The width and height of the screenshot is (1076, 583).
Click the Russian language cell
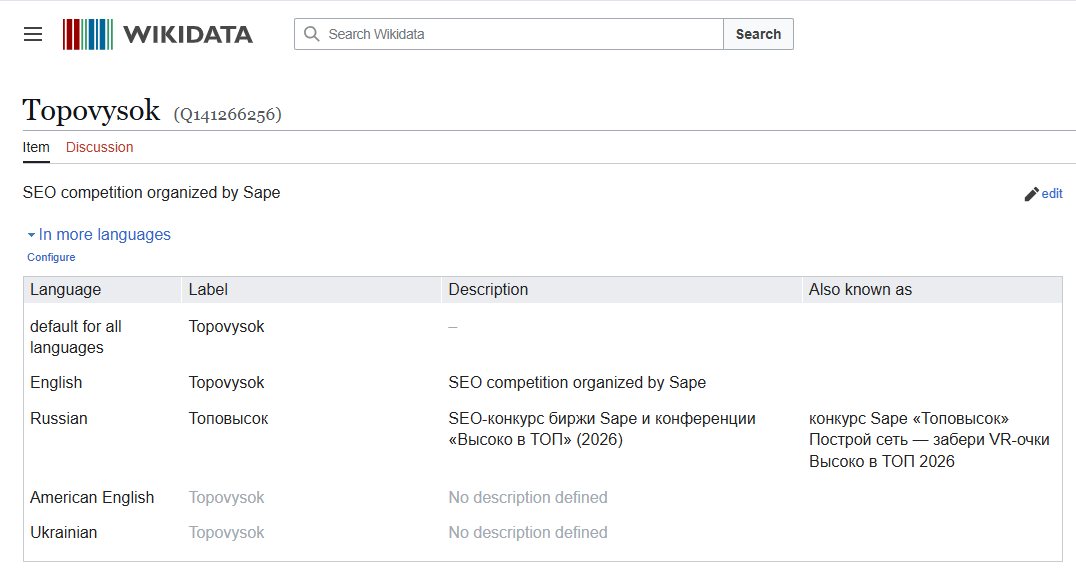pyautogui.click(x=59, y=418)
